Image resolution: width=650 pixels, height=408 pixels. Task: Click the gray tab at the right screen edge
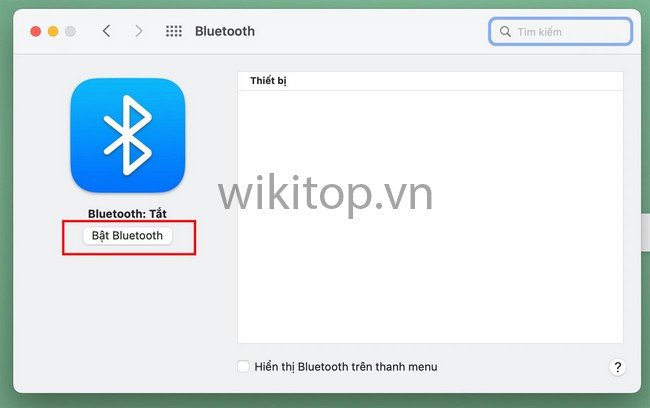coord(645,232)
